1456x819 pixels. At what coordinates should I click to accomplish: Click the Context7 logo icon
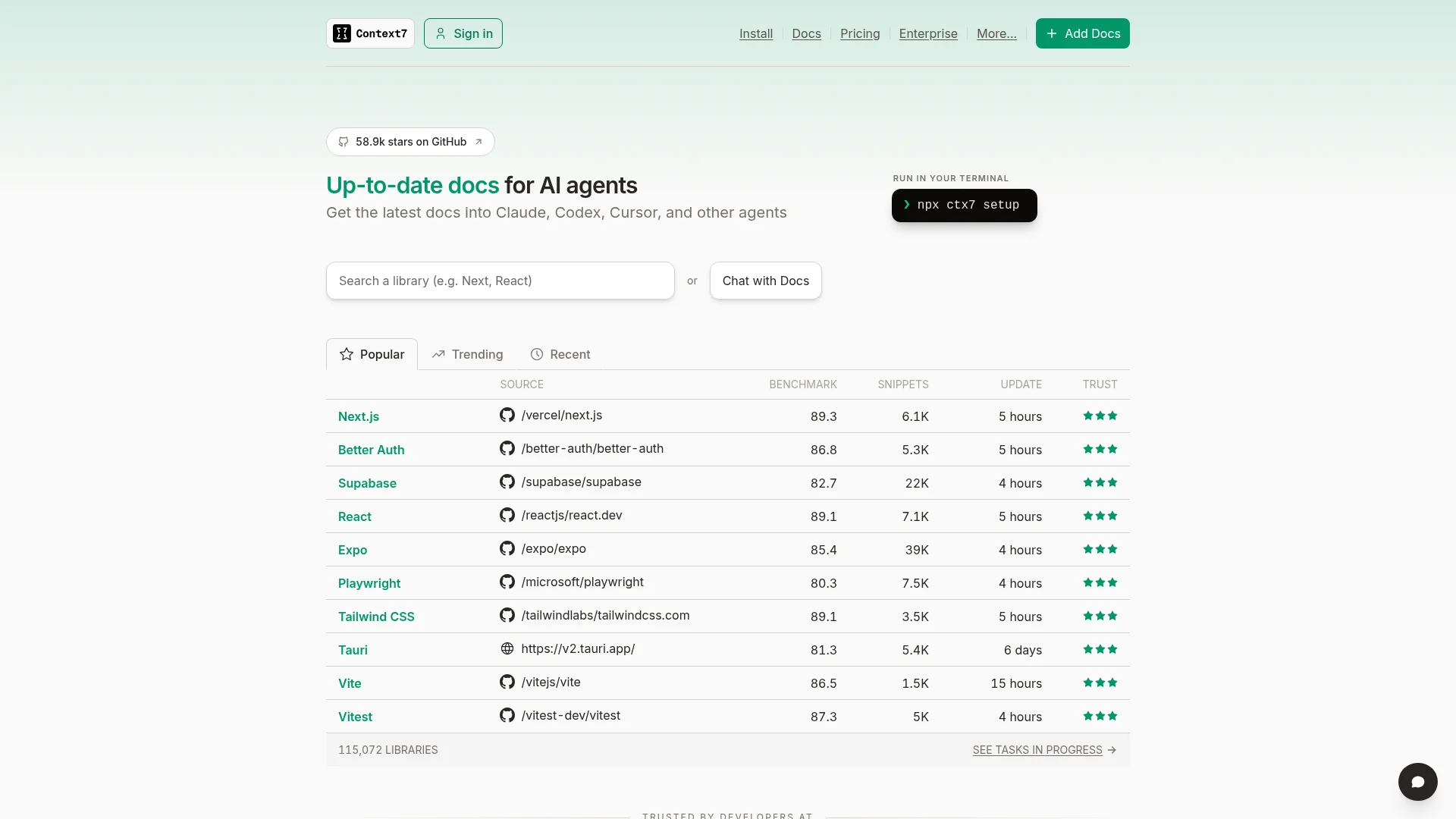click(x=342, y=33)
